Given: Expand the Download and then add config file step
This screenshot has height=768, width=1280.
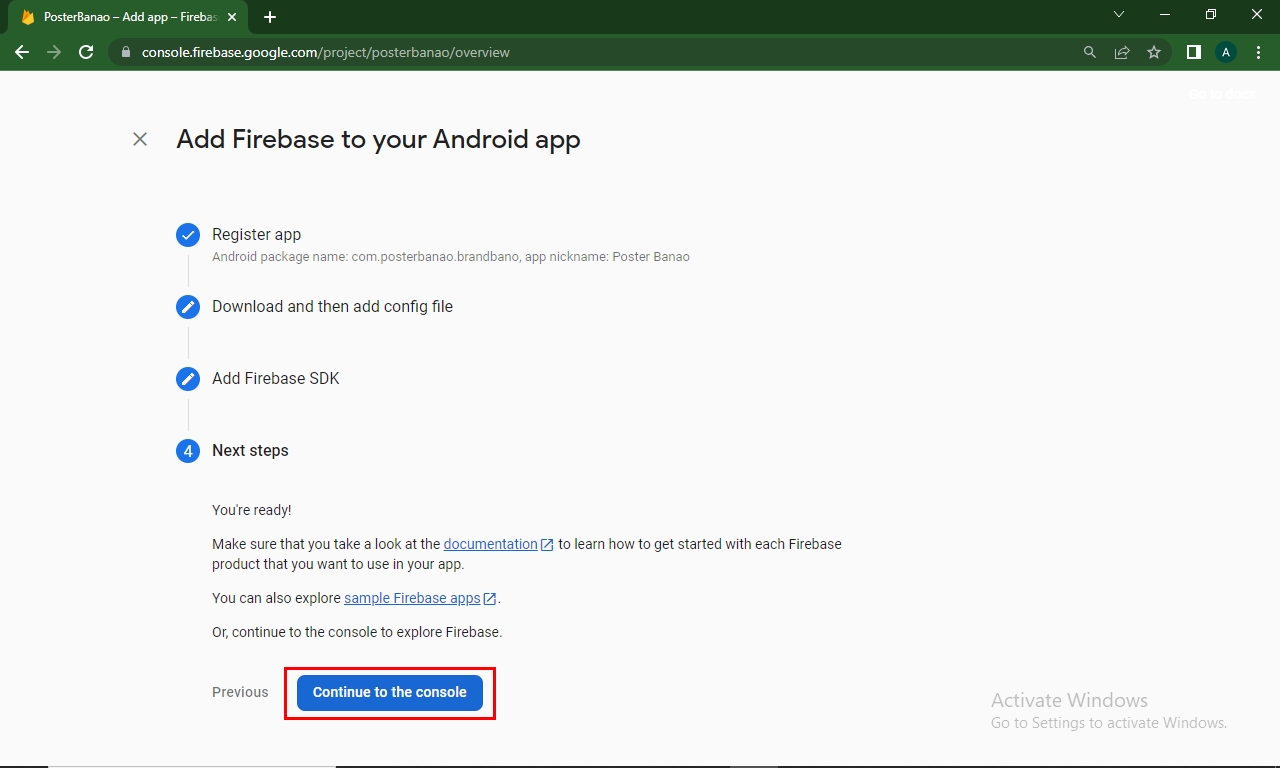Looking at the screenshot, I should click(x=332, y=307).
